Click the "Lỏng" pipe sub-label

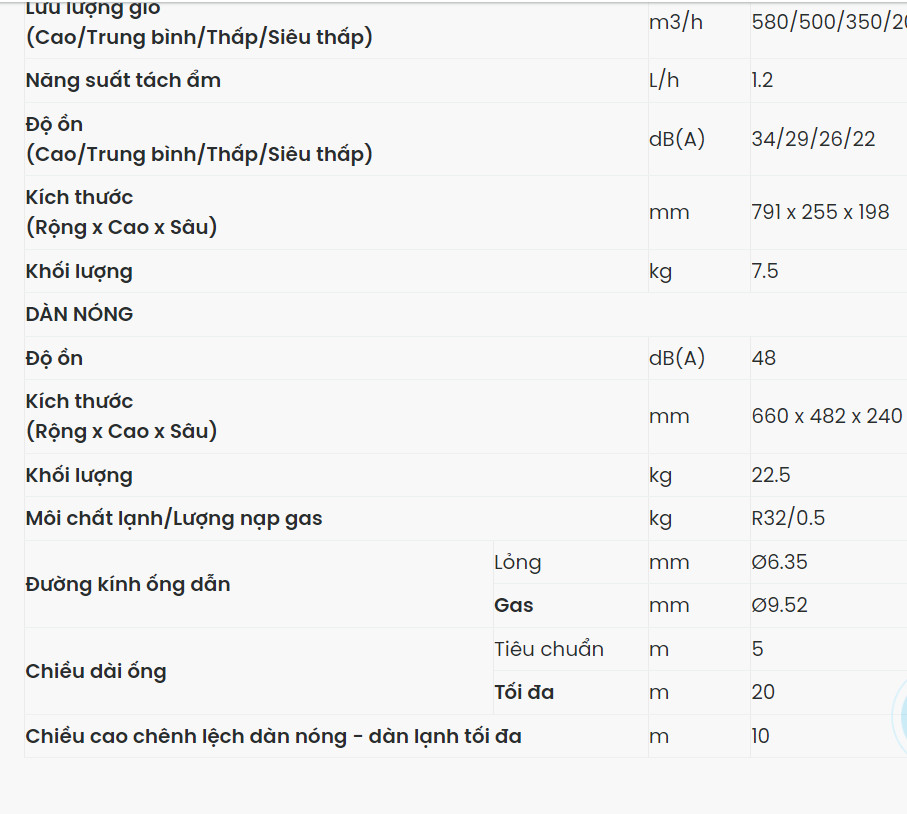pyautogui.click(x=517, y=562)
